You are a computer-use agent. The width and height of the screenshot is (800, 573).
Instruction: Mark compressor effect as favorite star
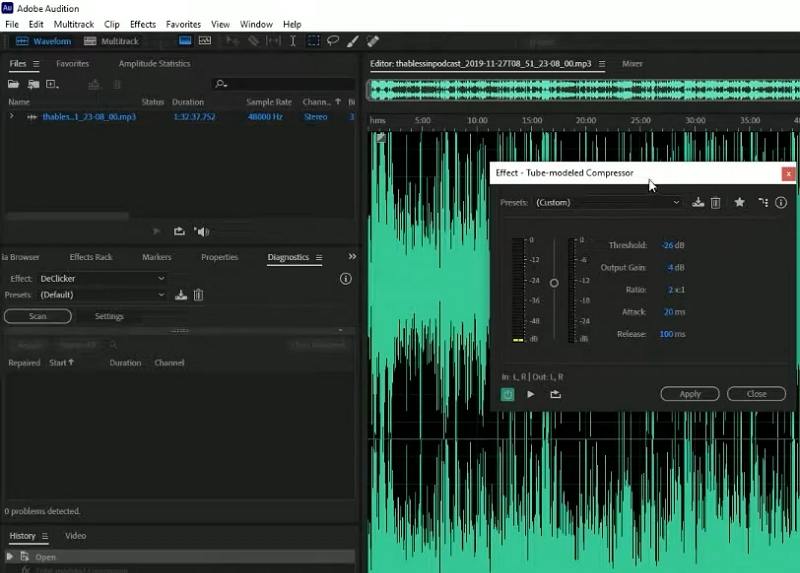(740, 202)
